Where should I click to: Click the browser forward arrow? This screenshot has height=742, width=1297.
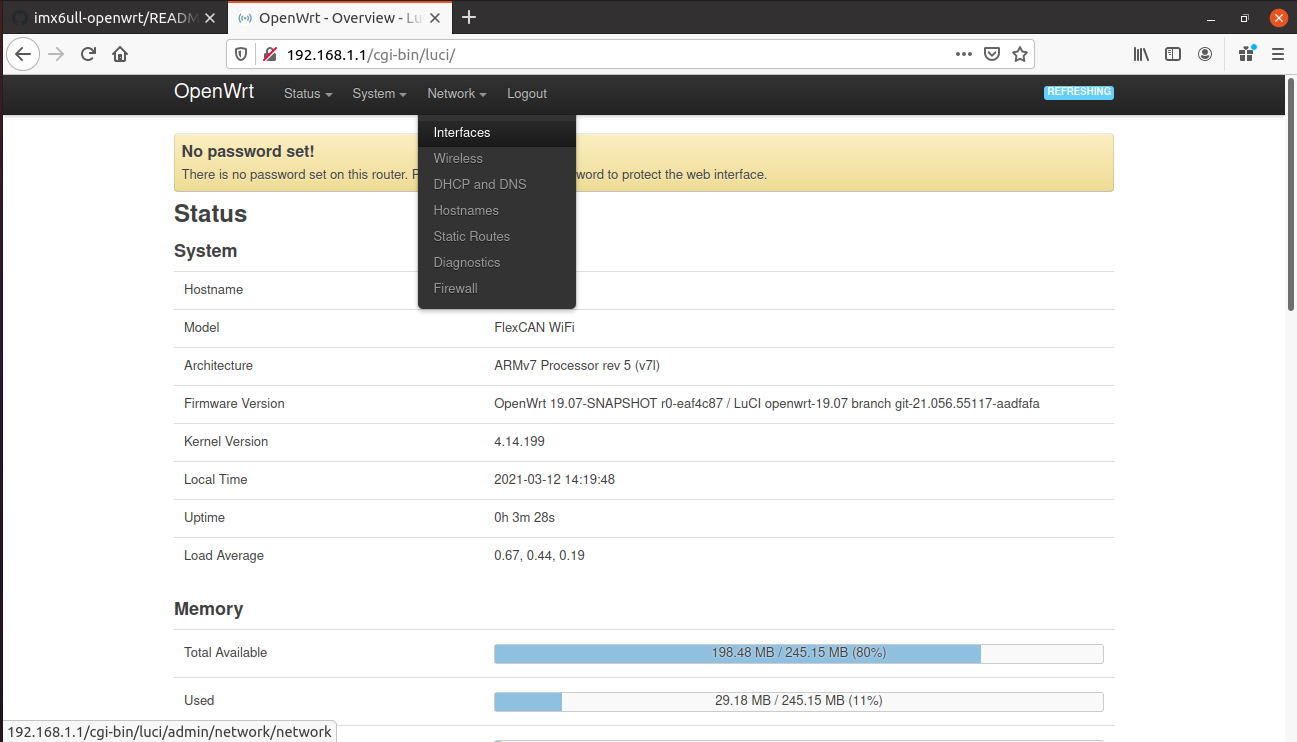pos(56,54)
